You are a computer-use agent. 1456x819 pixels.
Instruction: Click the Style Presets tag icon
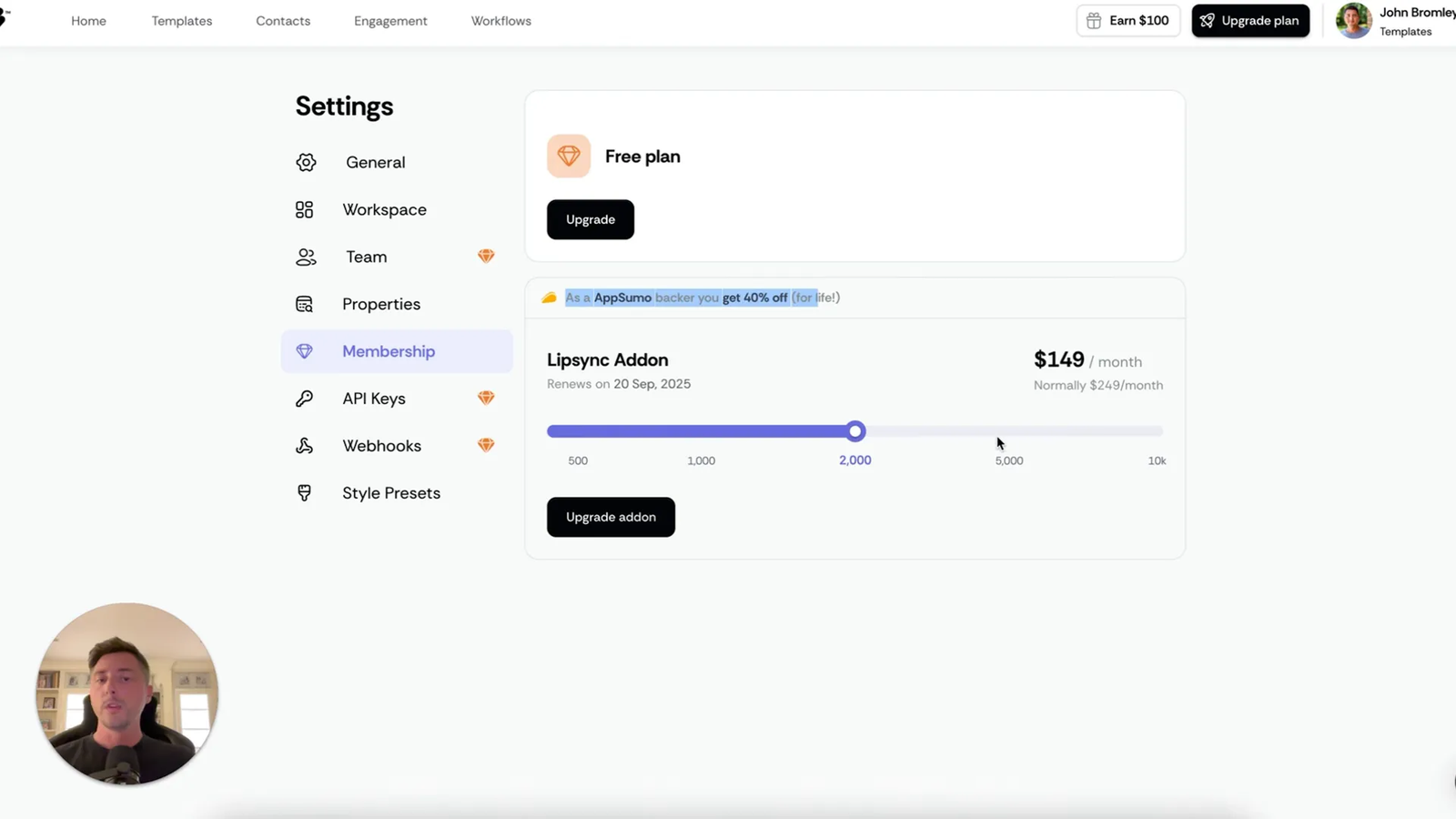[304, 492]
